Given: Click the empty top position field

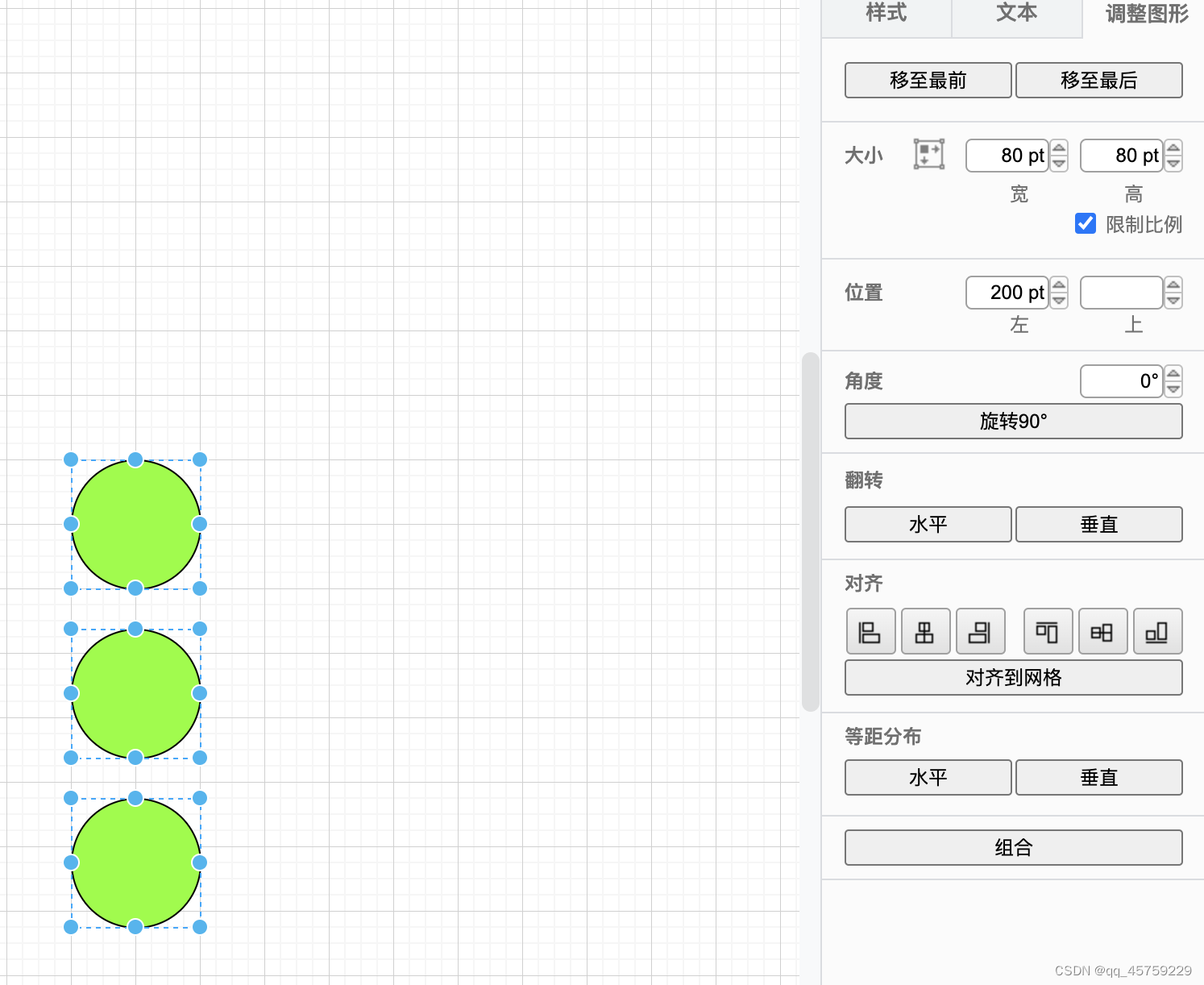Looking at the screenshot, I should (1122, 293).
